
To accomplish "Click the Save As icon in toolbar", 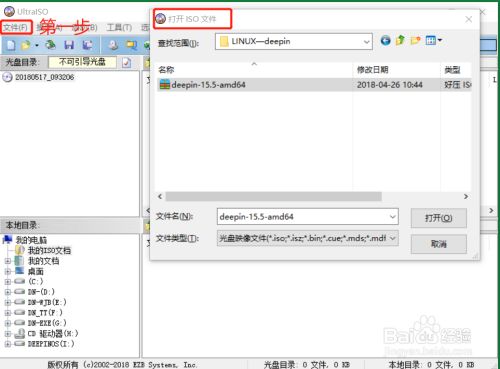I will coord(87,45).
